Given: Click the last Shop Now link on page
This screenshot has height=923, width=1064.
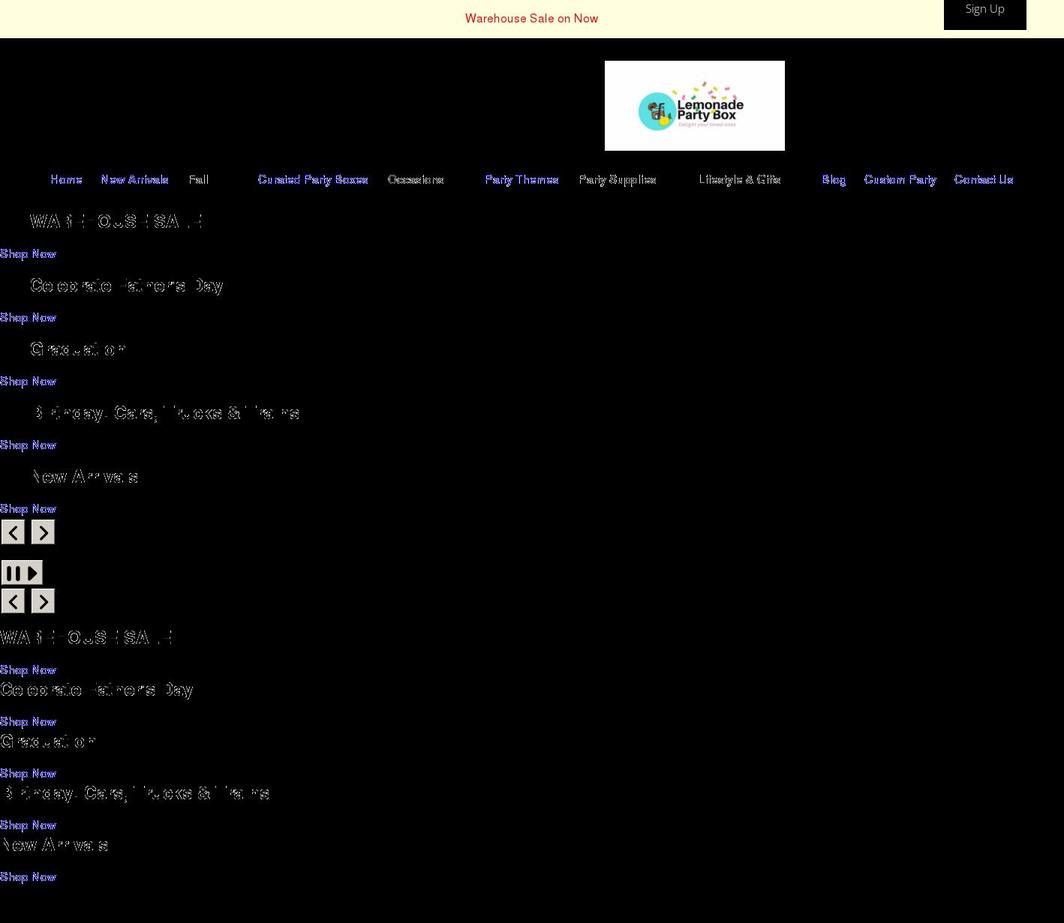Looking at the screenshot, I should tap(28, 877).
